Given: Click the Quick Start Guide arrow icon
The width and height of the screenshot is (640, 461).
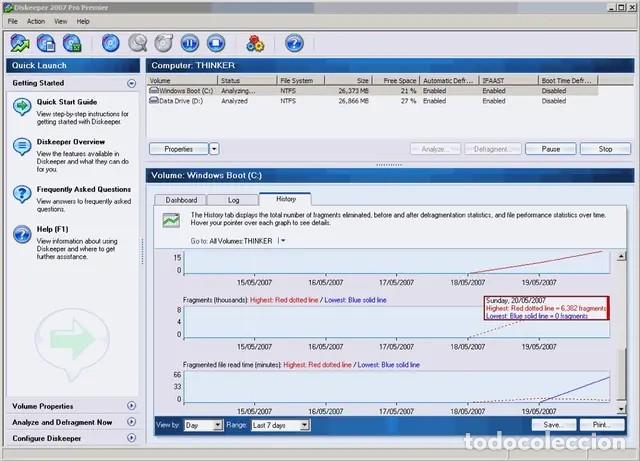Looking at the screenshot, I should pyautogui.click(x=22, y=107).
